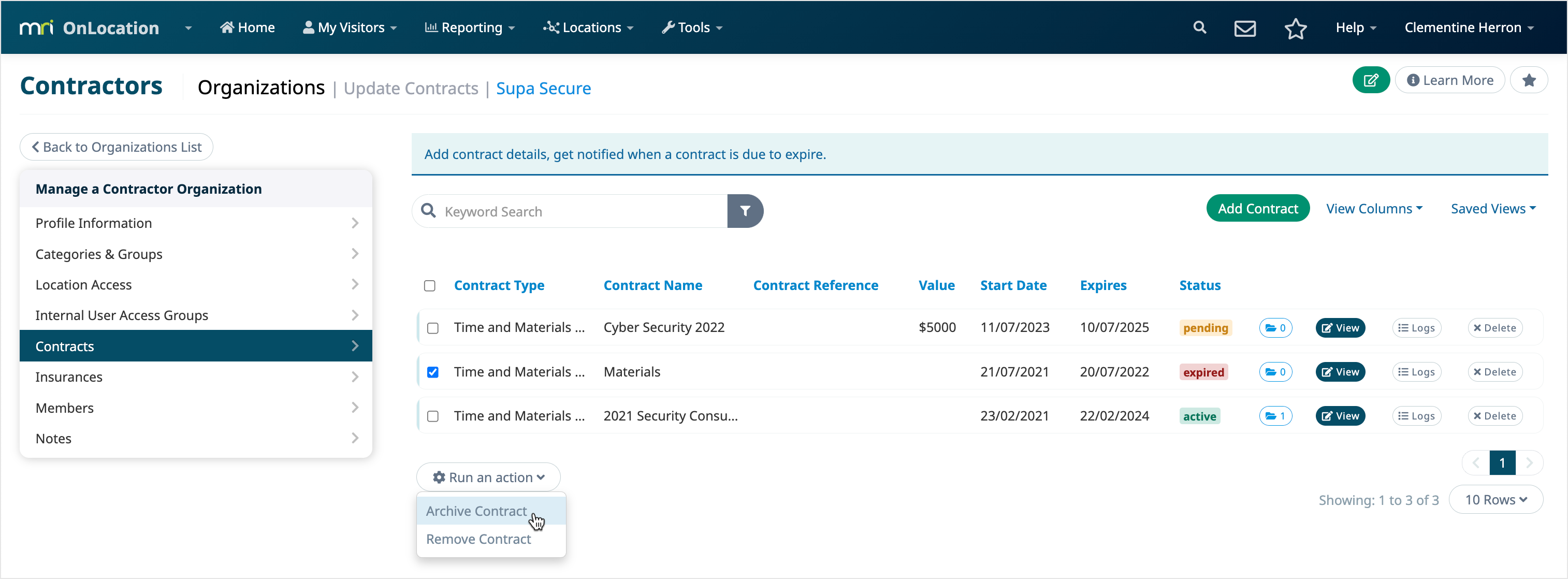Open the folder count for Cyber Security 2022
The image size is (1568, 579).
(1275, 327)
